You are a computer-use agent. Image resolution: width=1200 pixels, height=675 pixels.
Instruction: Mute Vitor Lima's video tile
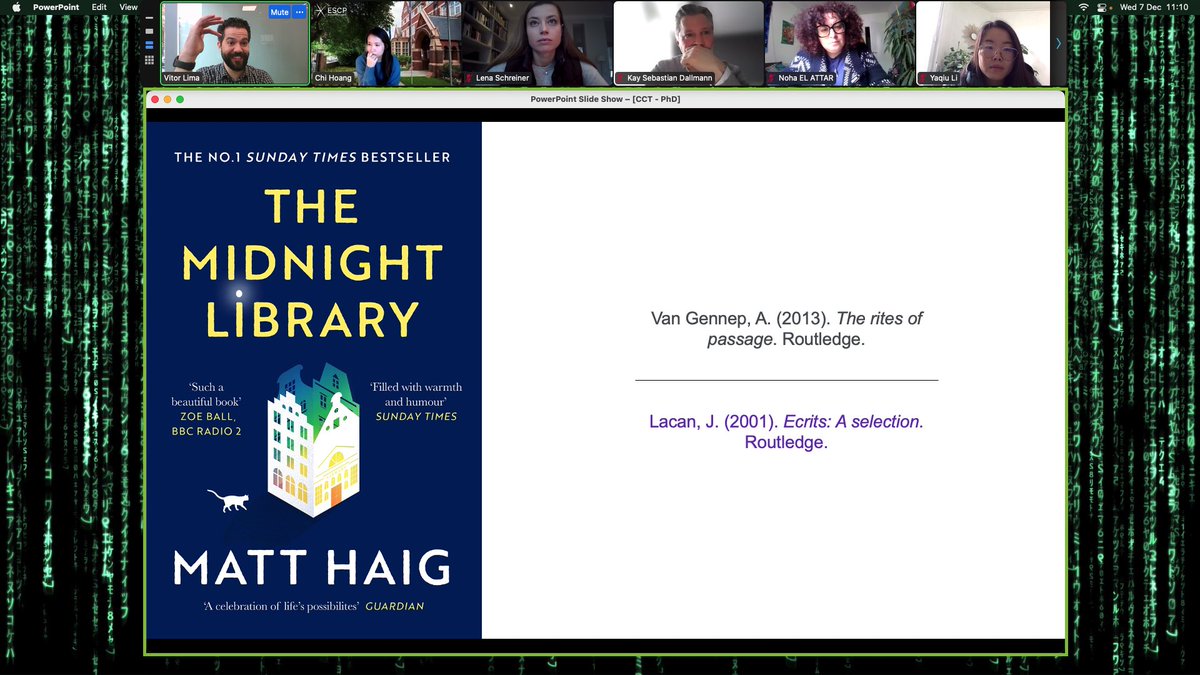[279, 12]
